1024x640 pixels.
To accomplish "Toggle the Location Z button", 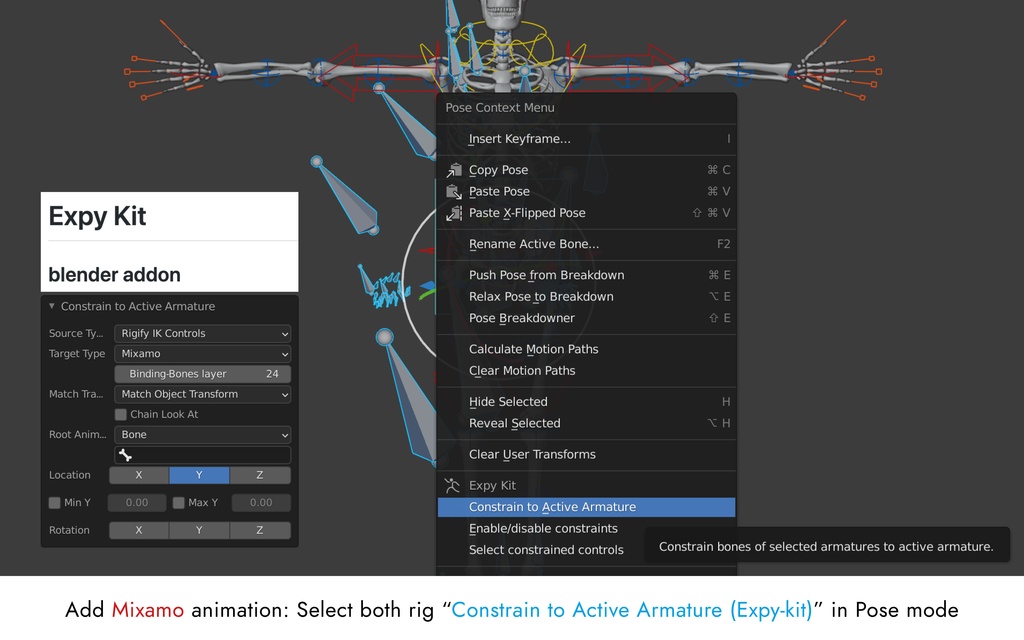I will pos(260,475).
